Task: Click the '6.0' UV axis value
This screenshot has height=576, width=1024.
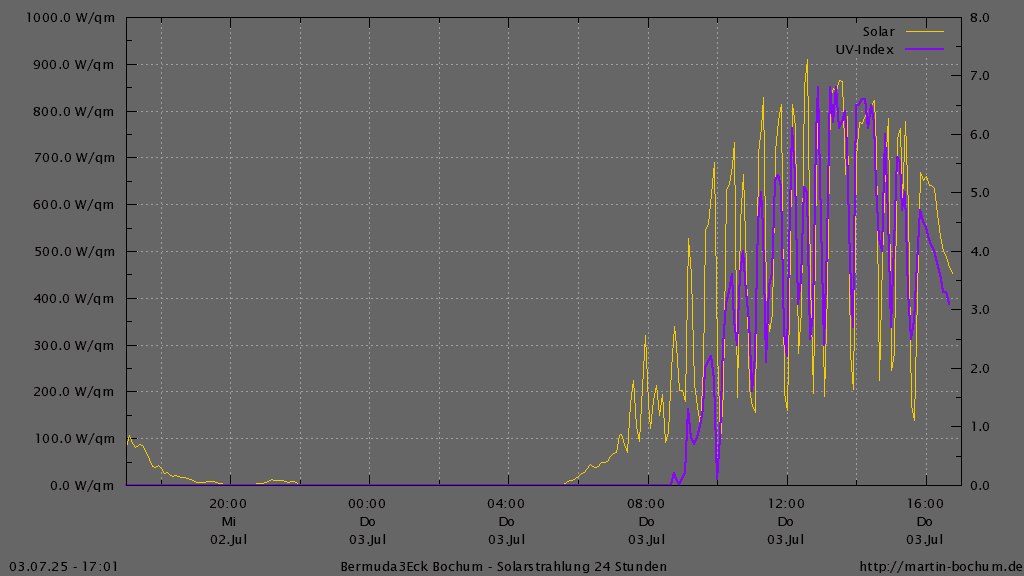Action: tap(980, 135)
